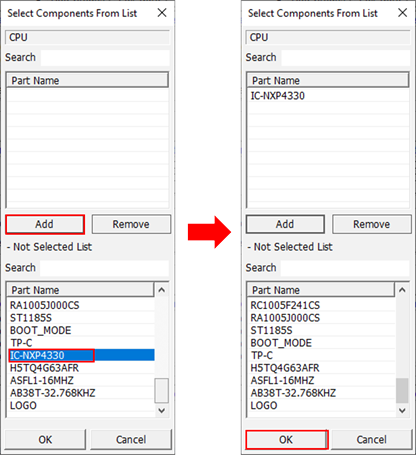The image size is (416, 455).
Task: Select IC-NXP4330 in right dialog's selected list
Action: point(329,96)
